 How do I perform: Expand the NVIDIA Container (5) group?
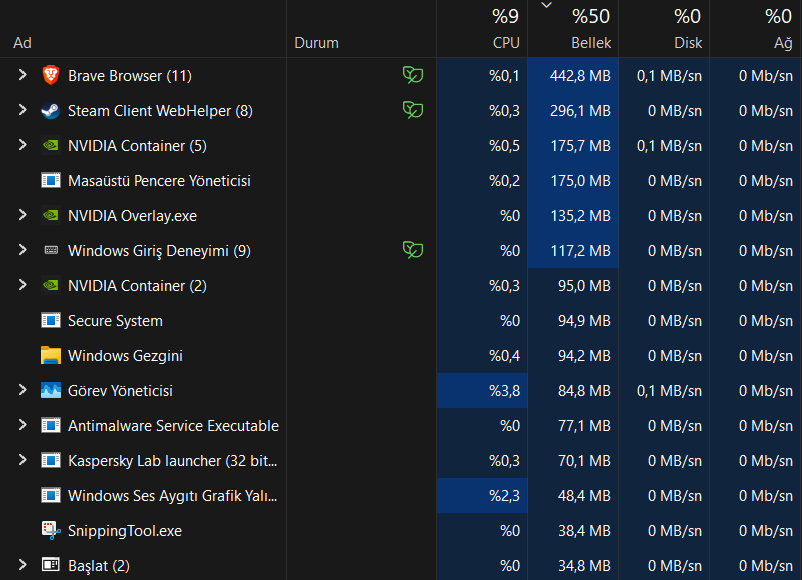point(23,145)
